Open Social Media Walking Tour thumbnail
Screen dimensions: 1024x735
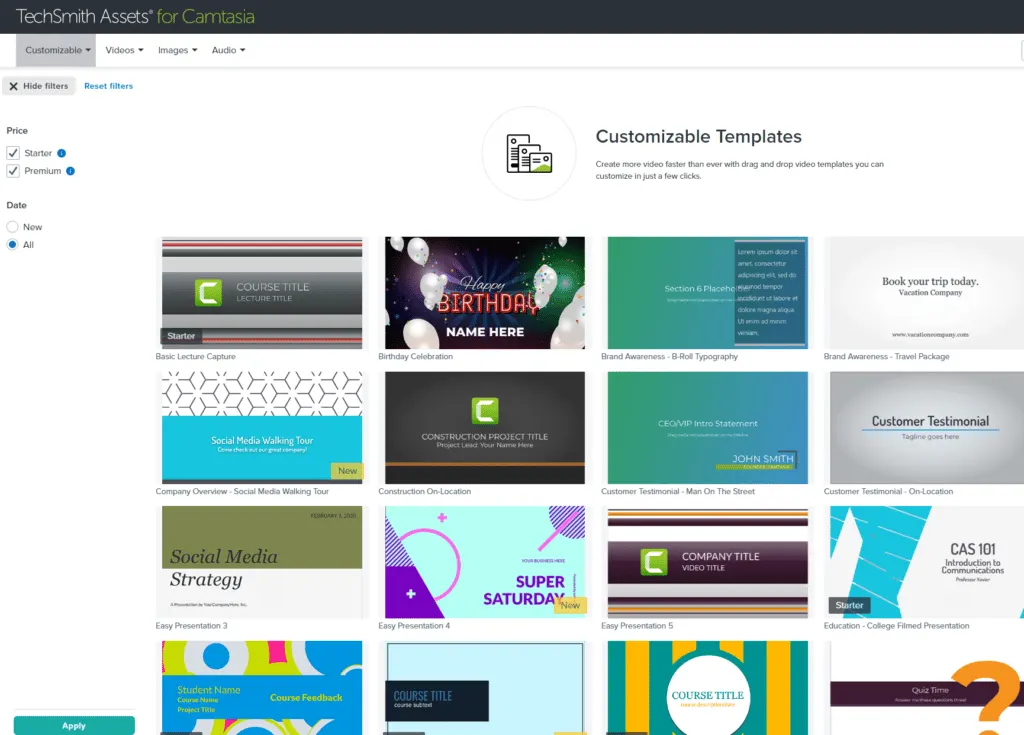(x=262, y=428)
